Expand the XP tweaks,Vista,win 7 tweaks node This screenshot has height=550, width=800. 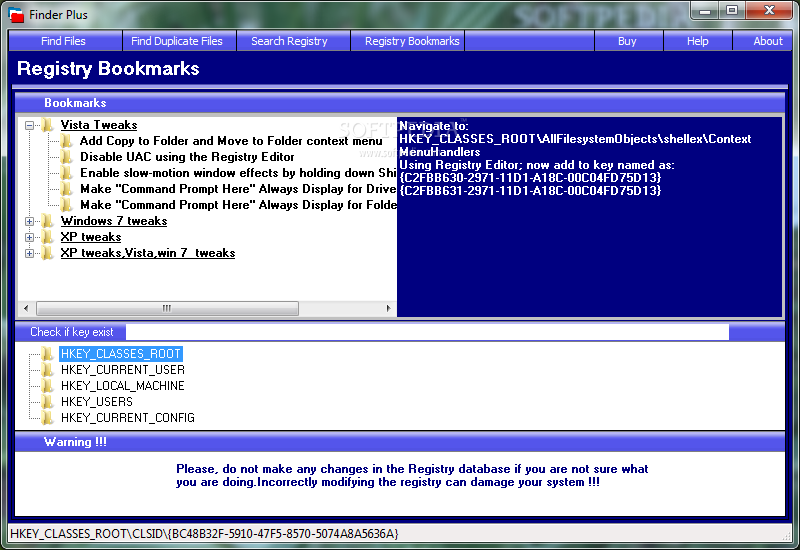(29, 253)
